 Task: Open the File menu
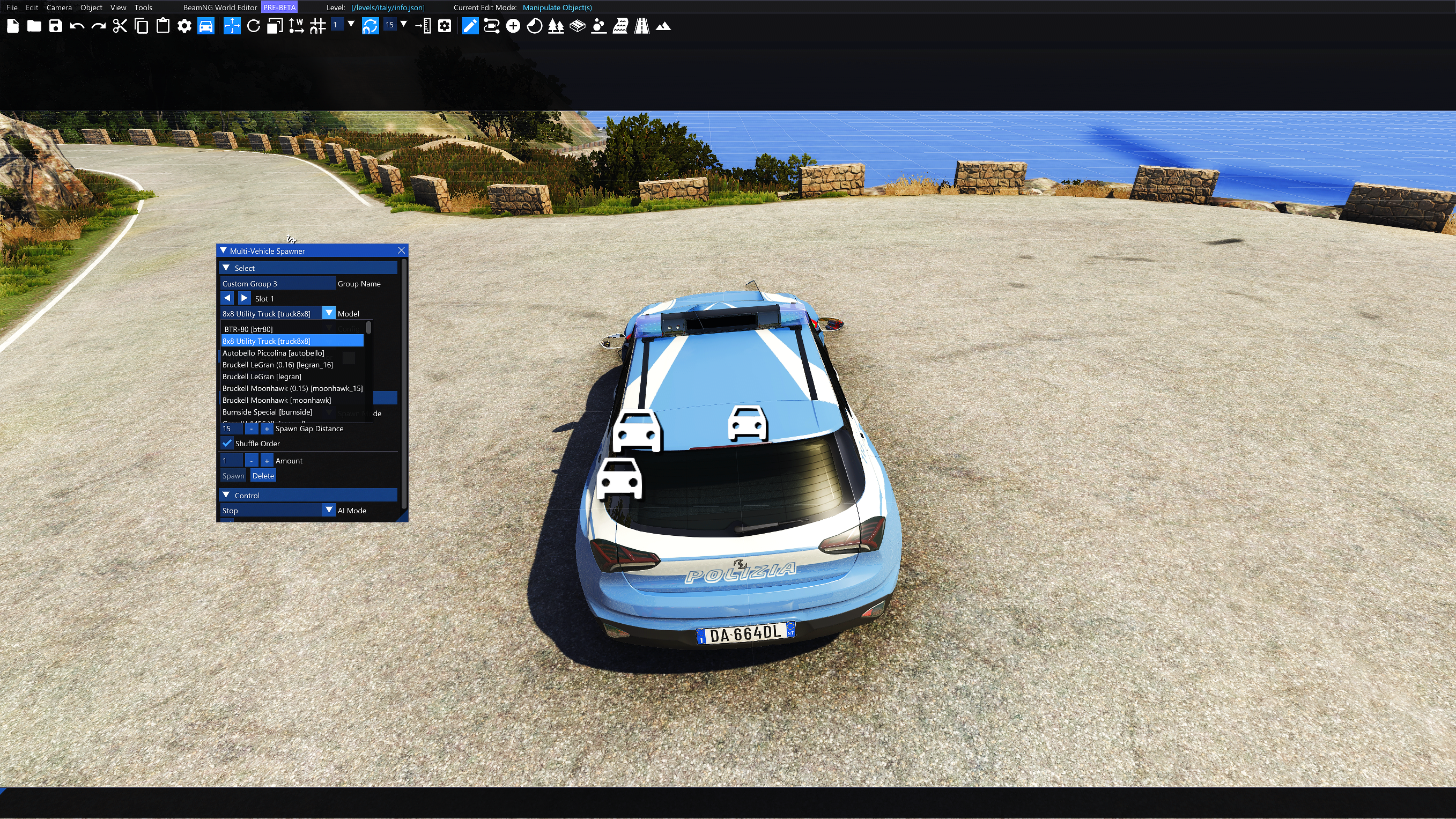(x=12, y=8)
